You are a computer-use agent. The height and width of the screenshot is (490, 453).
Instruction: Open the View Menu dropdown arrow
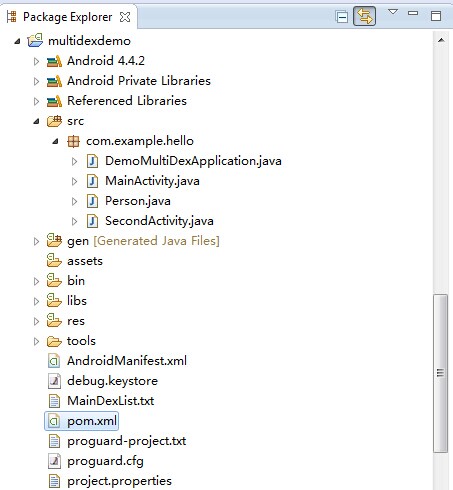[393, 12]
